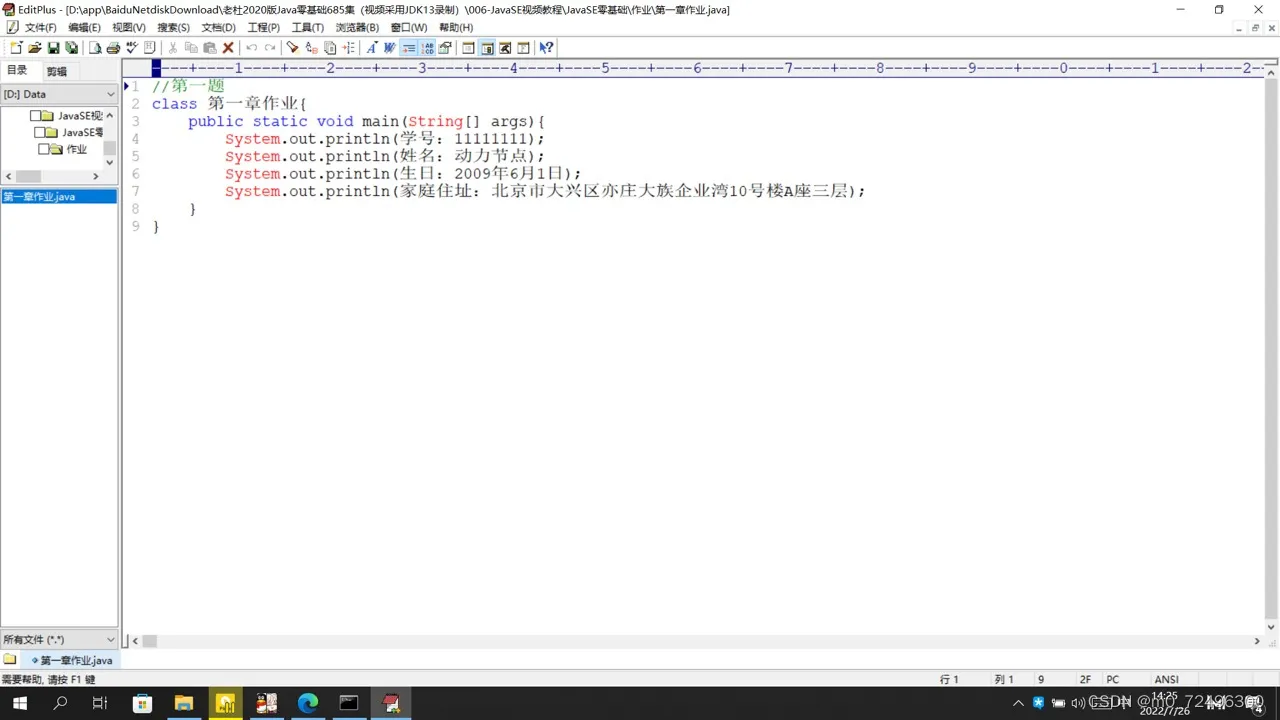Select 第一章作业.java in the file list
Viewport: 1280px width, 720px height.
(x=59, y=196)
